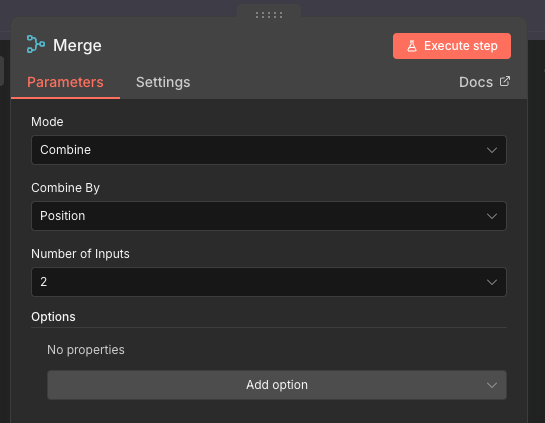
Task: Expand the Add option dropdown
Action: click(277, 385)
